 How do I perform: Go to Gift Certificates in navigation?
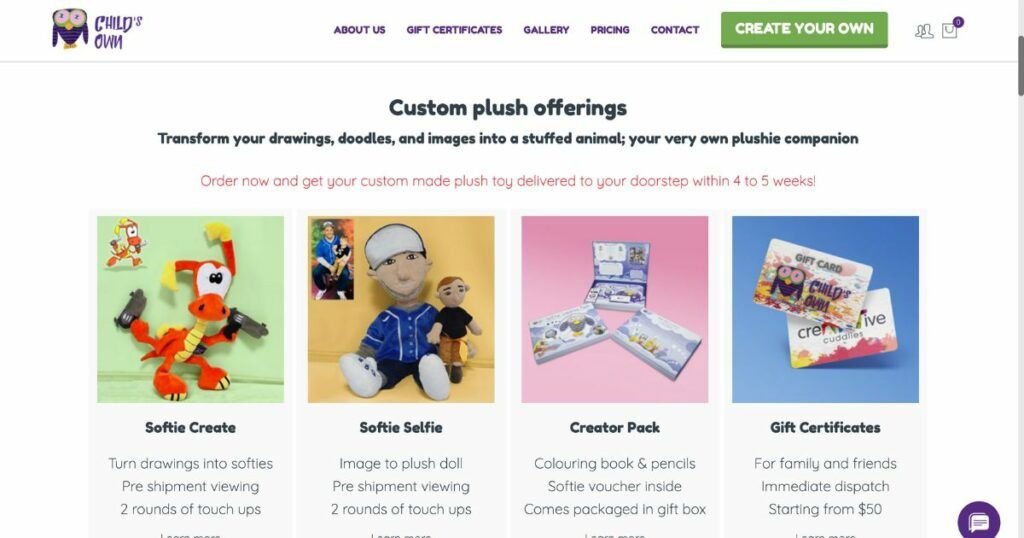click(x=454, y=30)
